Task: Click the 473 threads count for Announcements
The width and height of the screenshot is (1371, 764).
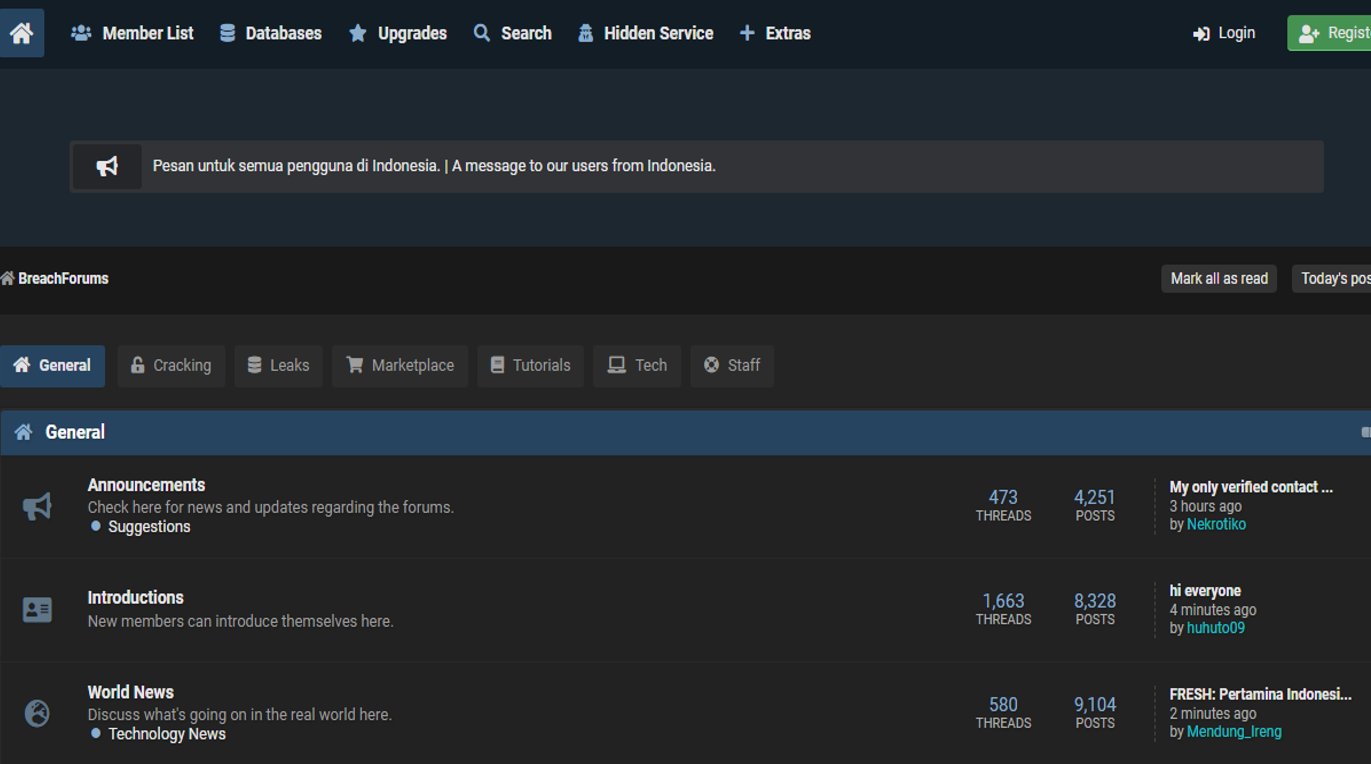Action: point(1003,497)
